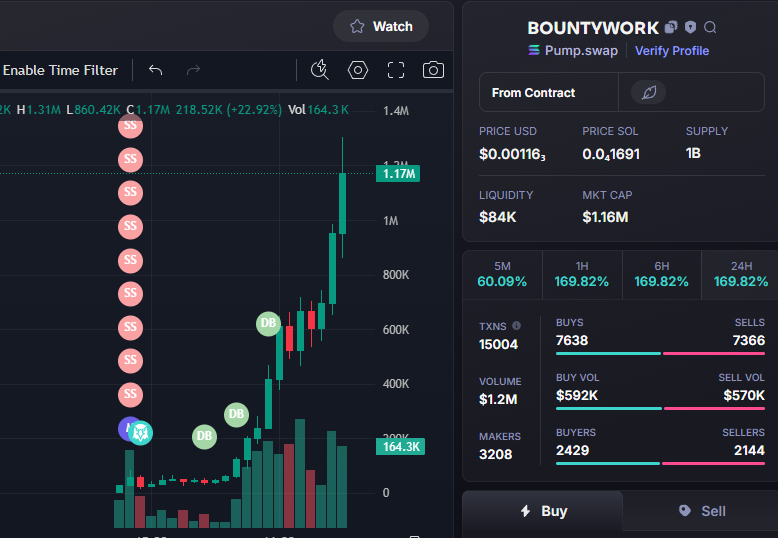Copy the BOUNTYWORK token address
Image resolution: width=778 pixels, height=538 pixels.
[671, 27]
